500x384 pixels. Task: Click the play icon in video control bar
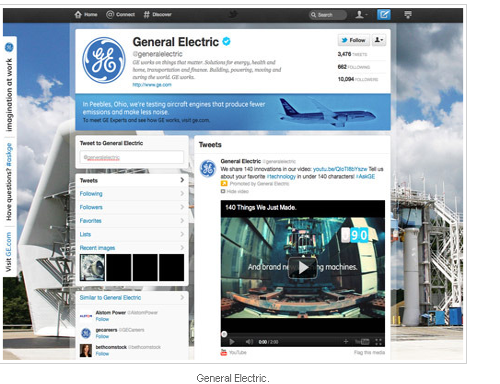coord(232,342)
